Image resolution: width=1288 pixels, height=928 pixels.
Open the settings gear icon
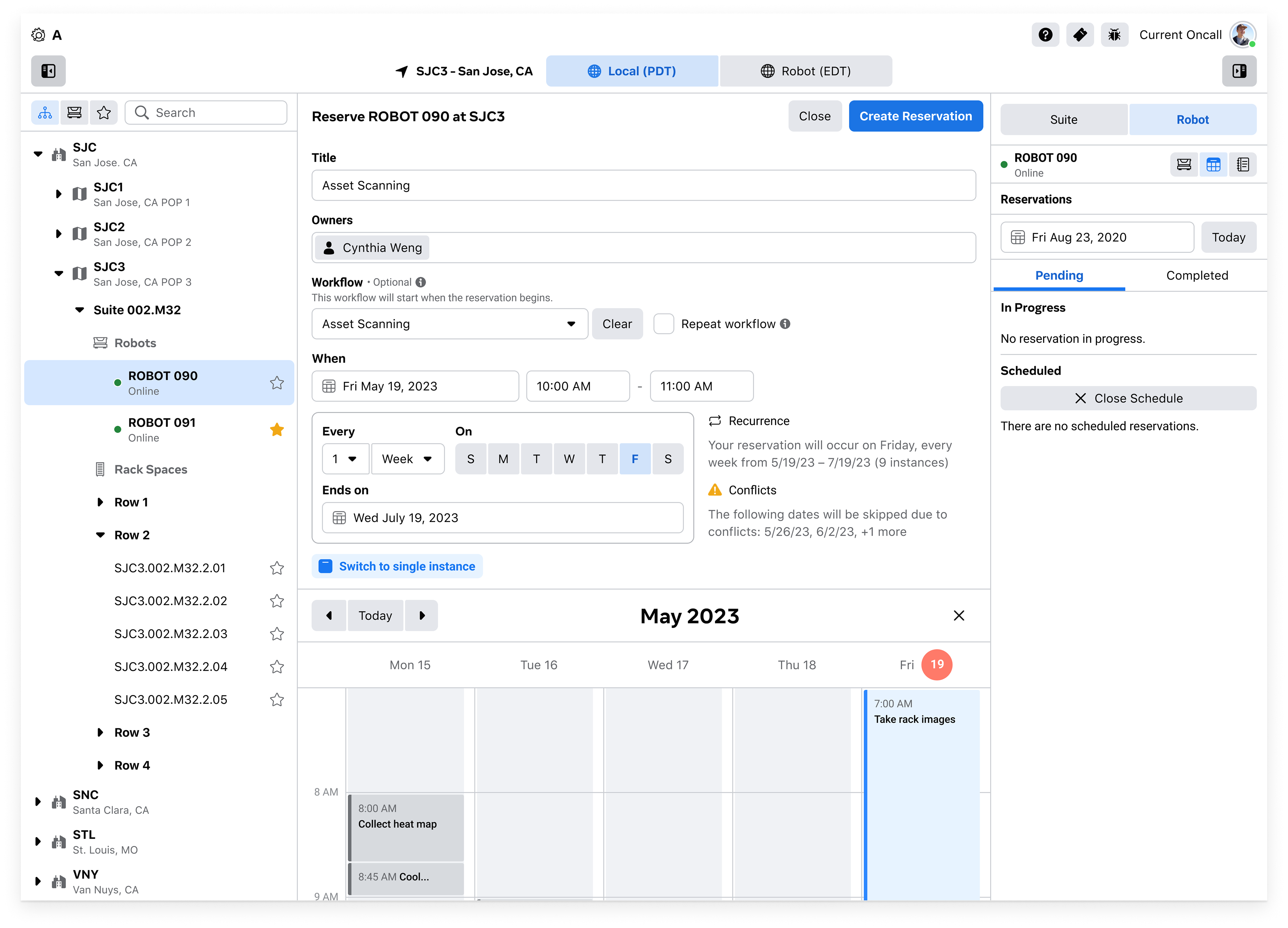tap(38, 35)
